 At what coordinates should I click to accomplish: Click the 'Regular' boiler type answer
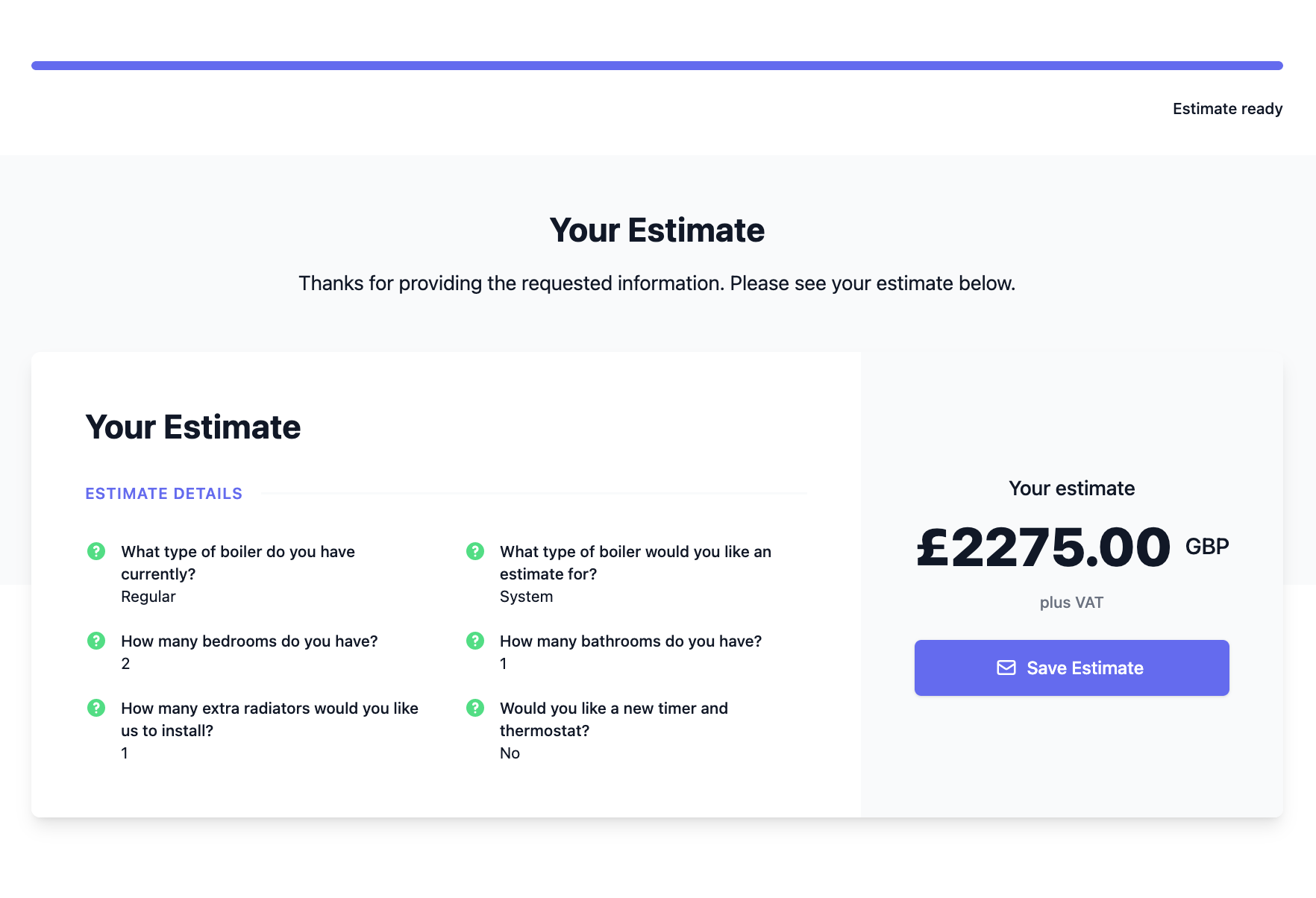click(x=148, y=597)
